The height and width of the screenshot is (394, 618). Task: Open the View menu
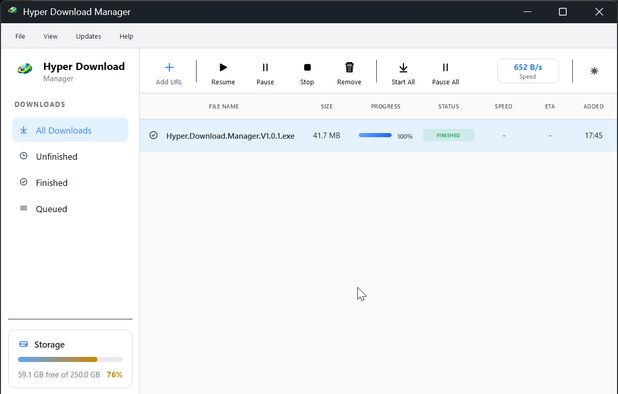coord(50,36)
